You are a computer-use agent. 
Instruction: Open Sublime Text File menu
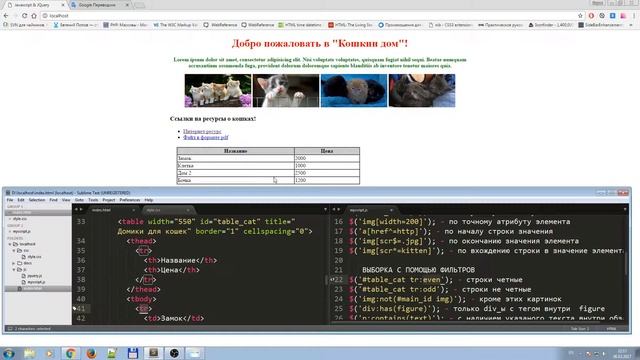click(10, 200)
